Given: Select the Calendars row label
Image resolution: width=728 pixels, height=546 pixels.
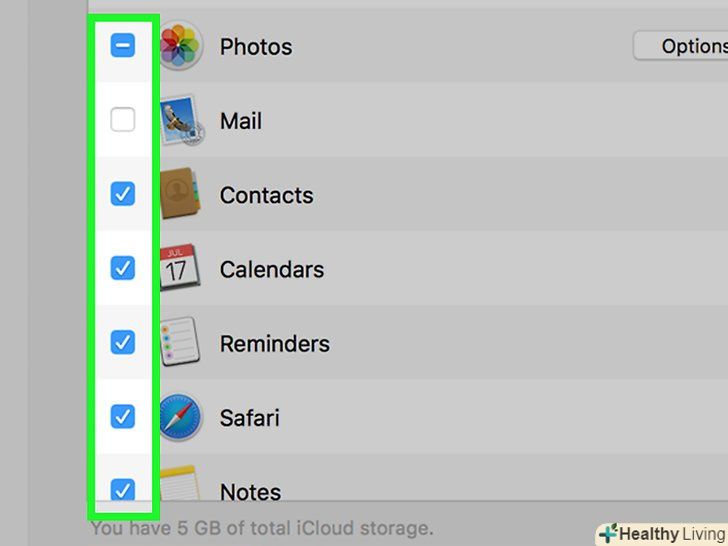Looking at the screenshot, I should 272,269.
